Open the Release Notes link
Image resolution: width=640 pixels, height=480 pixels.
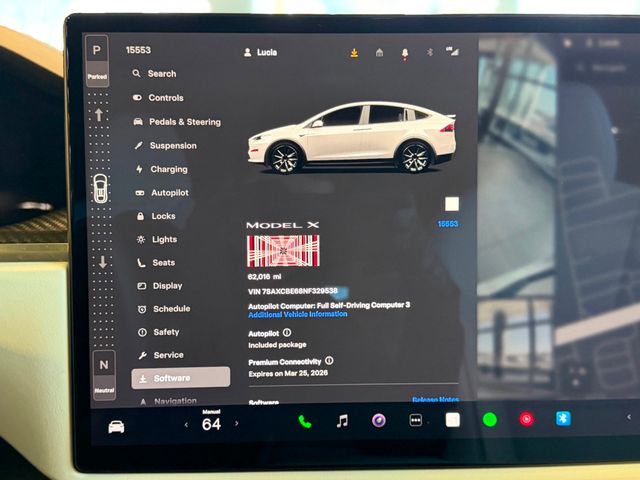436,399
